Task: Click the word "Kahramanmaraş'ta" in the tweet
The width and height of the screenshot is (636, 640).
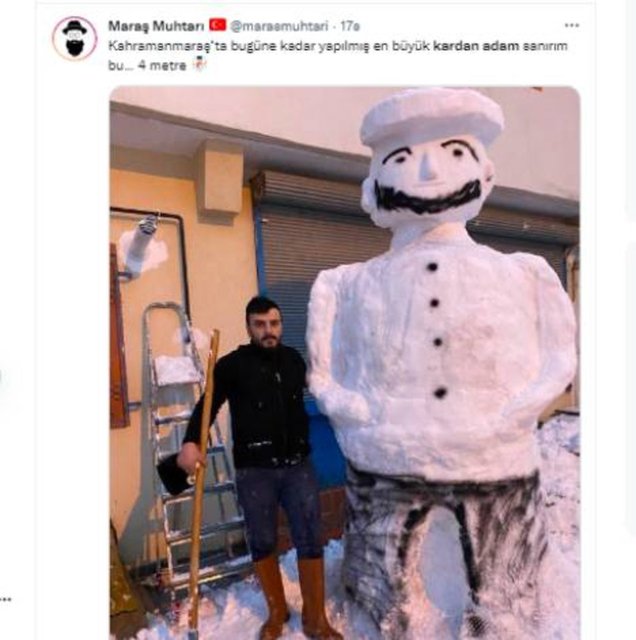Action: (158, 45)
